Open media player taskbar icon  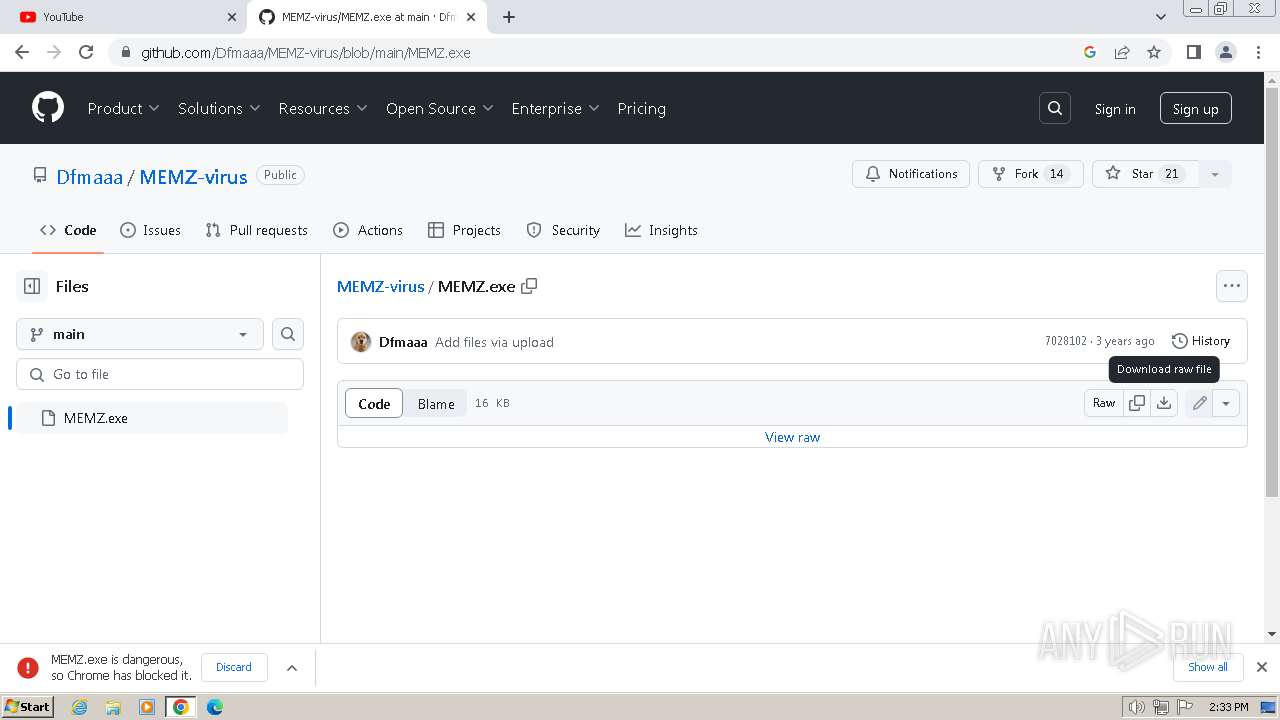pyautogui.click(x=147, y=707)
